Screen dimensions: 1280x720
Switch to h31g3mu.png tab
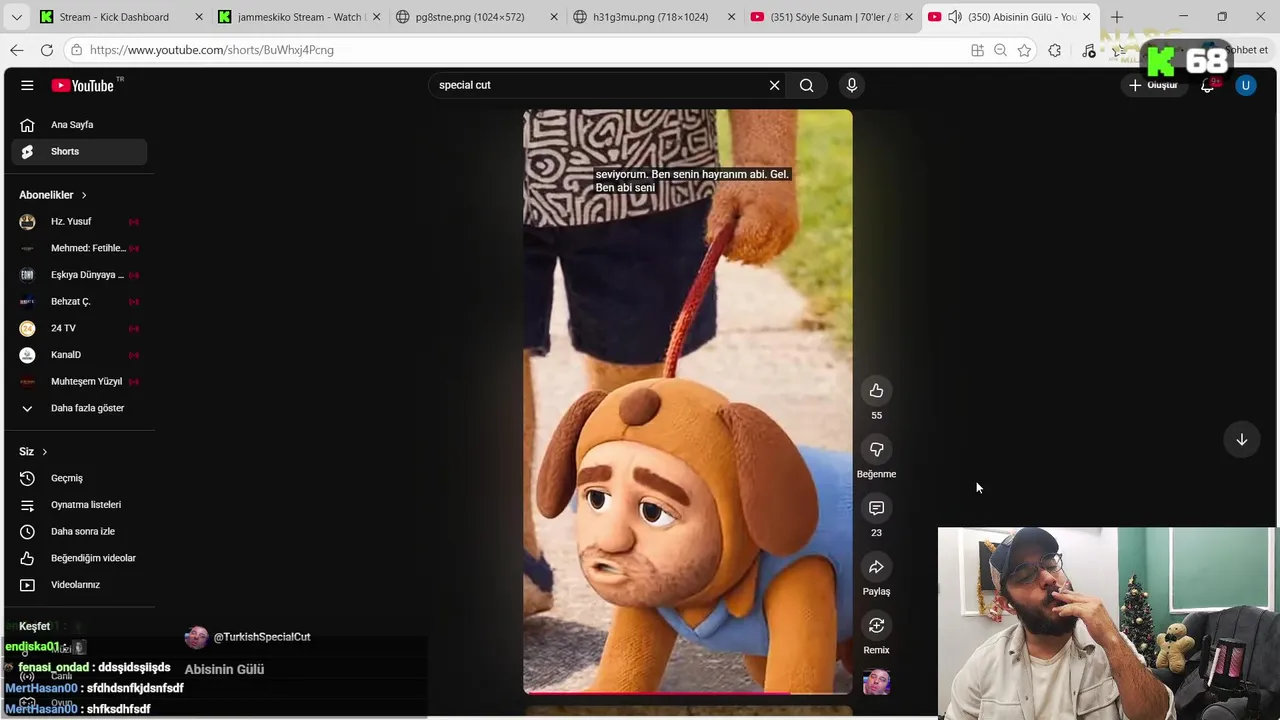[x=653, y=17]
